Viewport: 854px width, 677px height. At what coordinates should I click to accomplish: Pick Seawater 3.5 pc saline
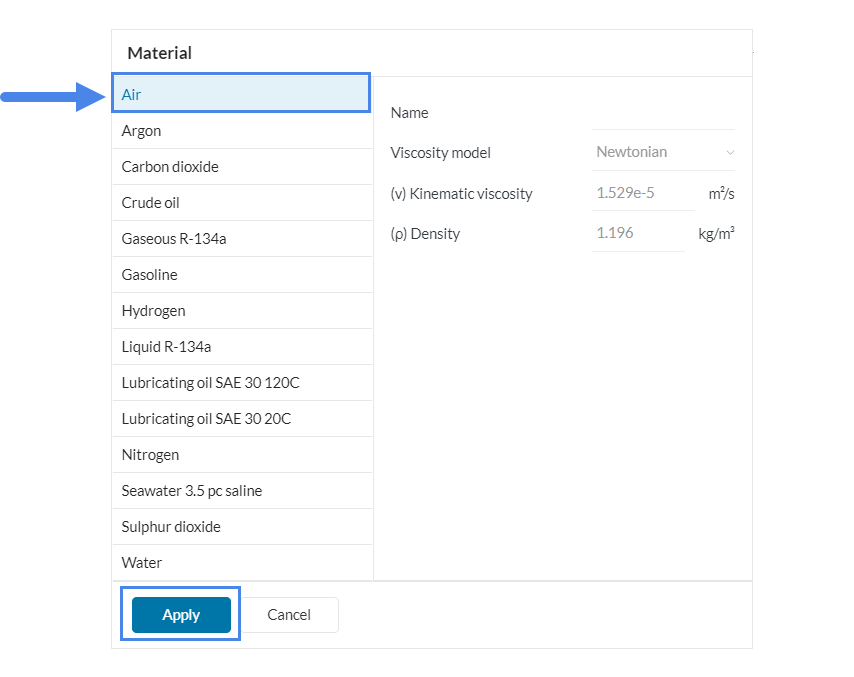click(x=240, y=491)
